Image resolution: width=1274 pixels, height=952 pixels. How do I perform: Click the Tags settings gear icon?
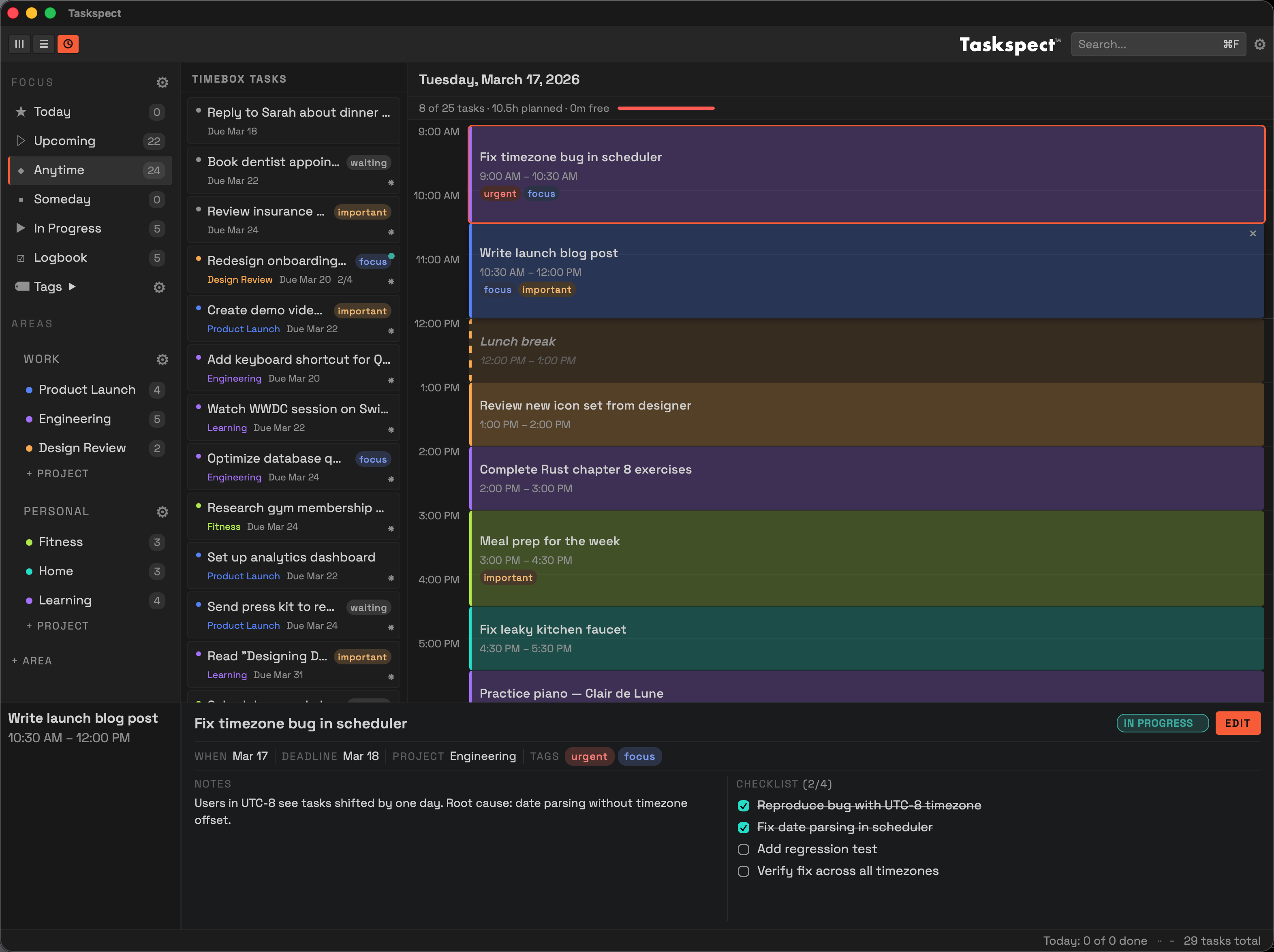[159, 287]
